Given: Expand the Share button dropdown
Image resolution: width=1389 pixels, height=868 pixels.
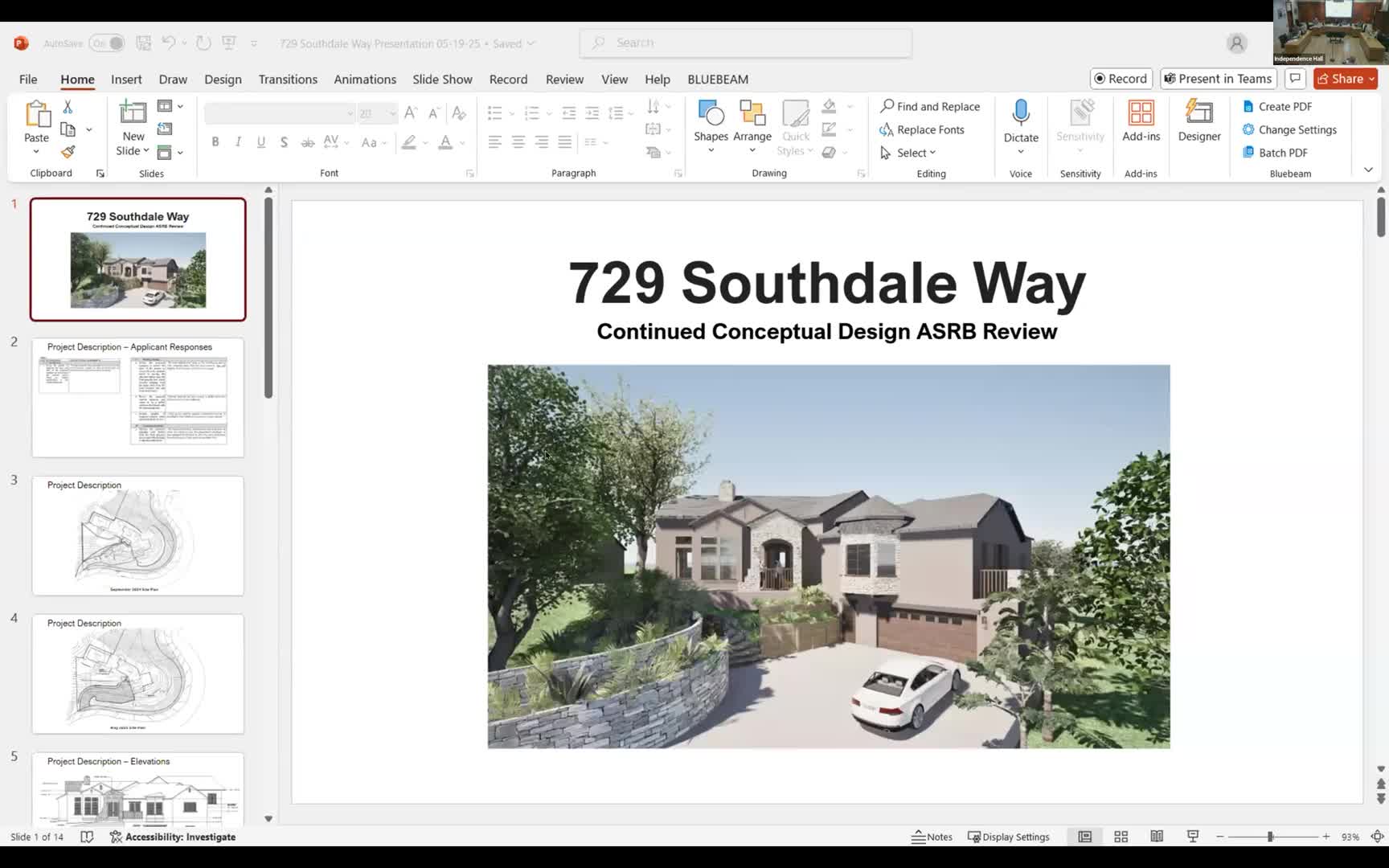Looking at the screenshot, I should pyautogui.click(x=1371, y=79).
